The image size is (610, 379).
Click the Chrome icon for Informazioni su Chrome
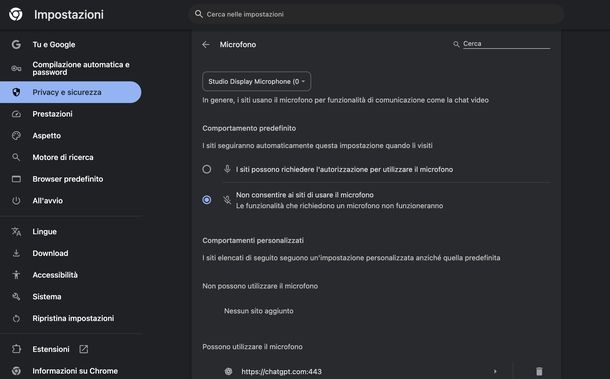[16, 371]
